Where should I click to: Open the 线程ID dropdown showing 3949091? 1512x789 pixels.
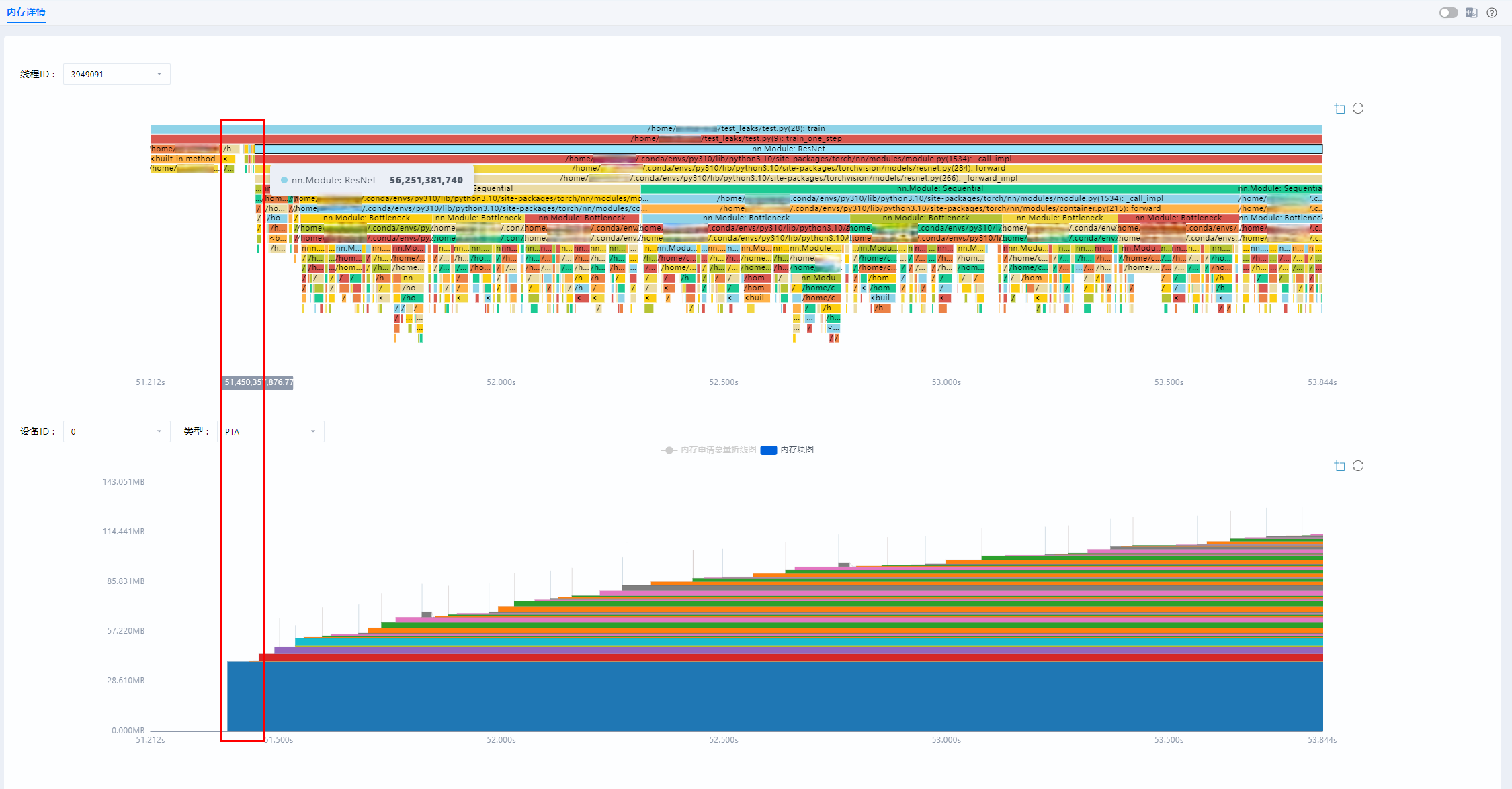(x=116, y=74)
